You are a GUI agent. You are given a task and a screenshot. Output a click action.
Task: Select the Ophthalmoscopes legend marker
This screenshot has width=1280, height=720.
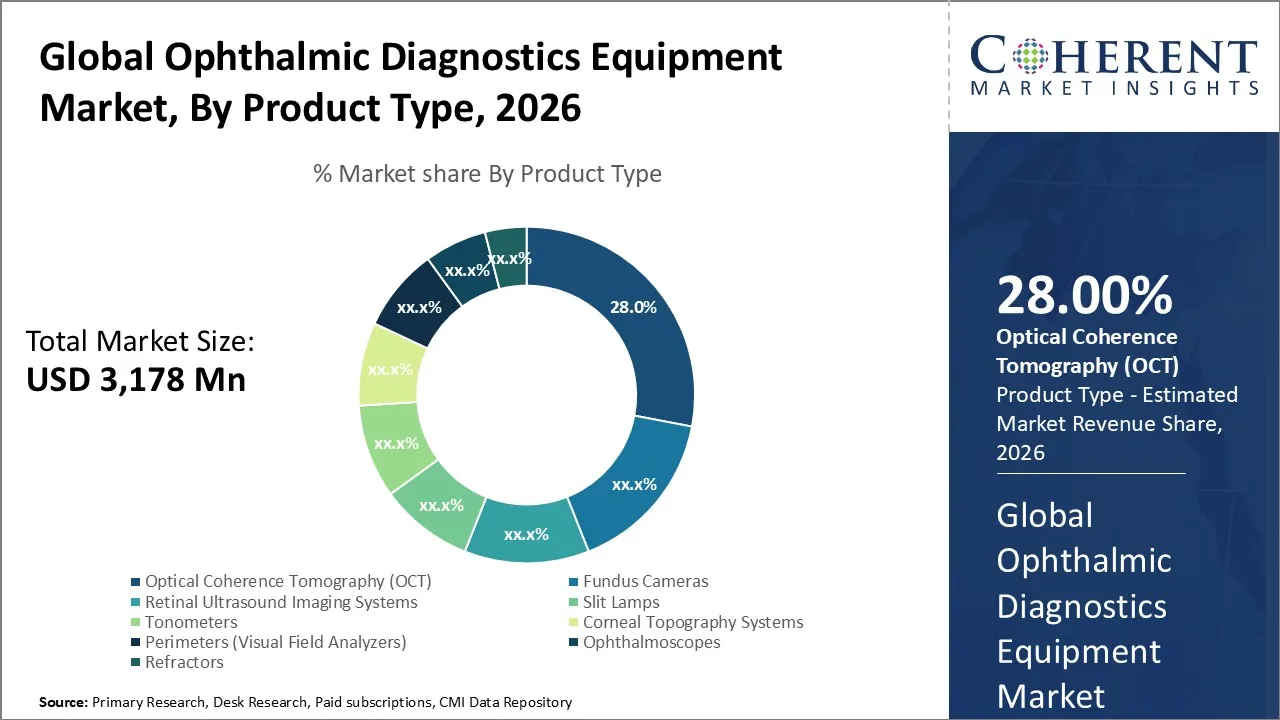(573, 641)
